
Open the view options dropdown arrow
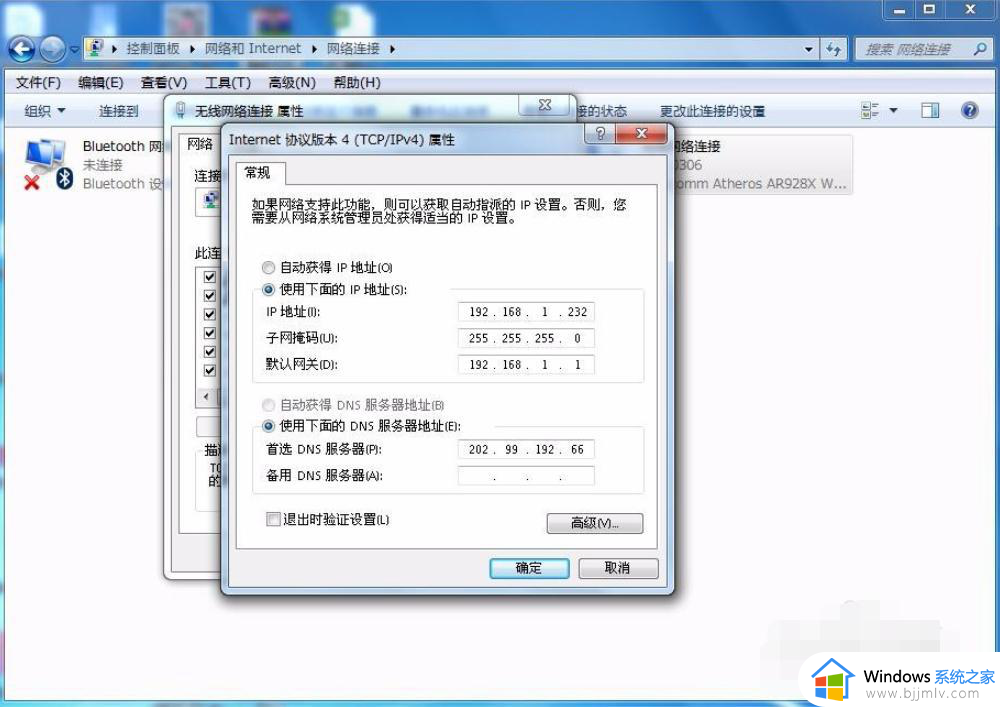[x=893, y=111]
